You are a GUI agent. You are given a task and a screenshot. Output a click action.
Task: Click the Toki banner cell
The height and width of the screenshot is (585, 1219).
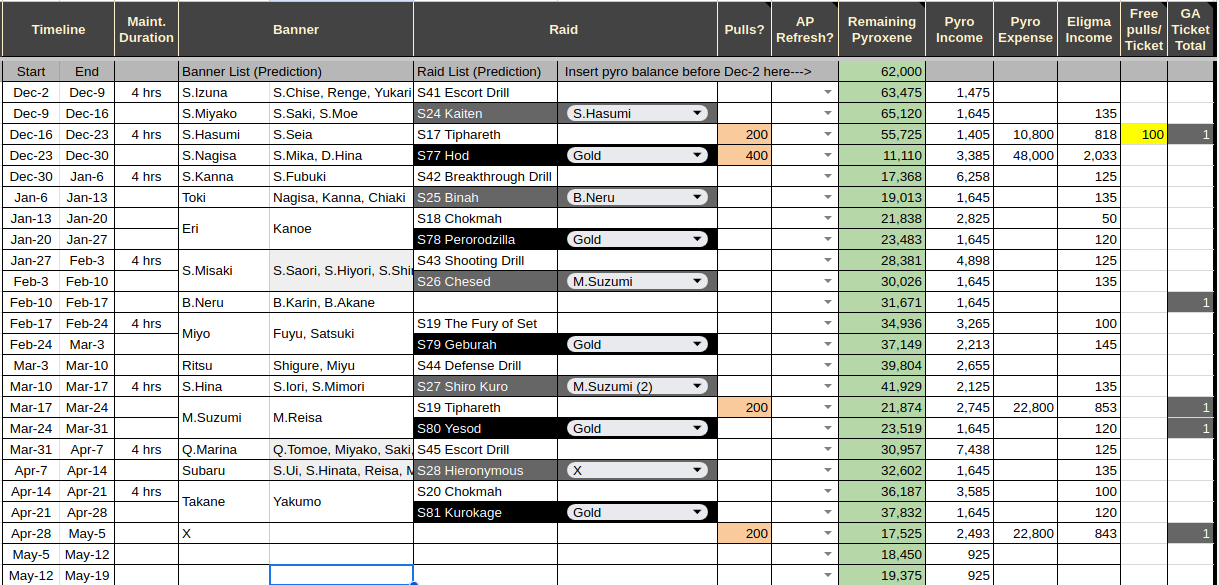[224, 197]
